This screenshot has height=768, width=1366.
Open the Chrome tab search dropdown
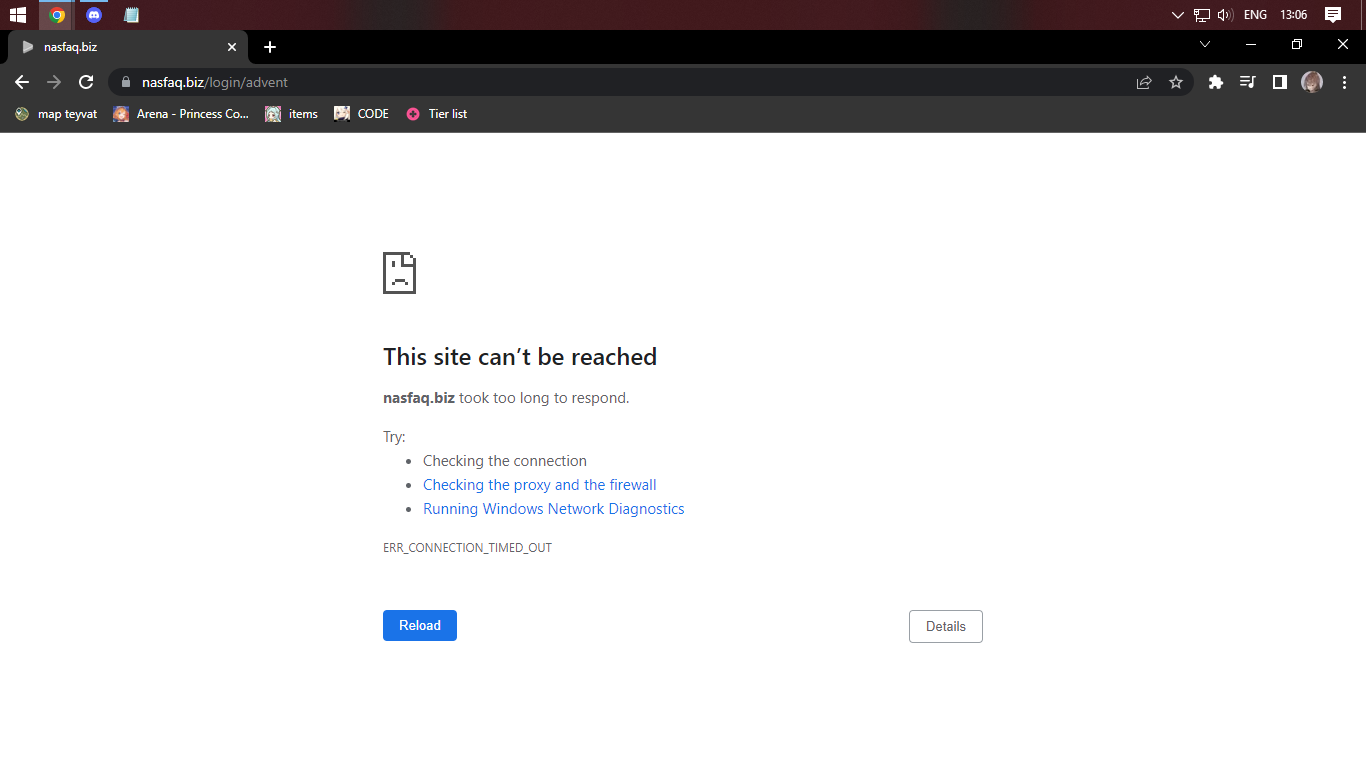tap(1205, 44)
